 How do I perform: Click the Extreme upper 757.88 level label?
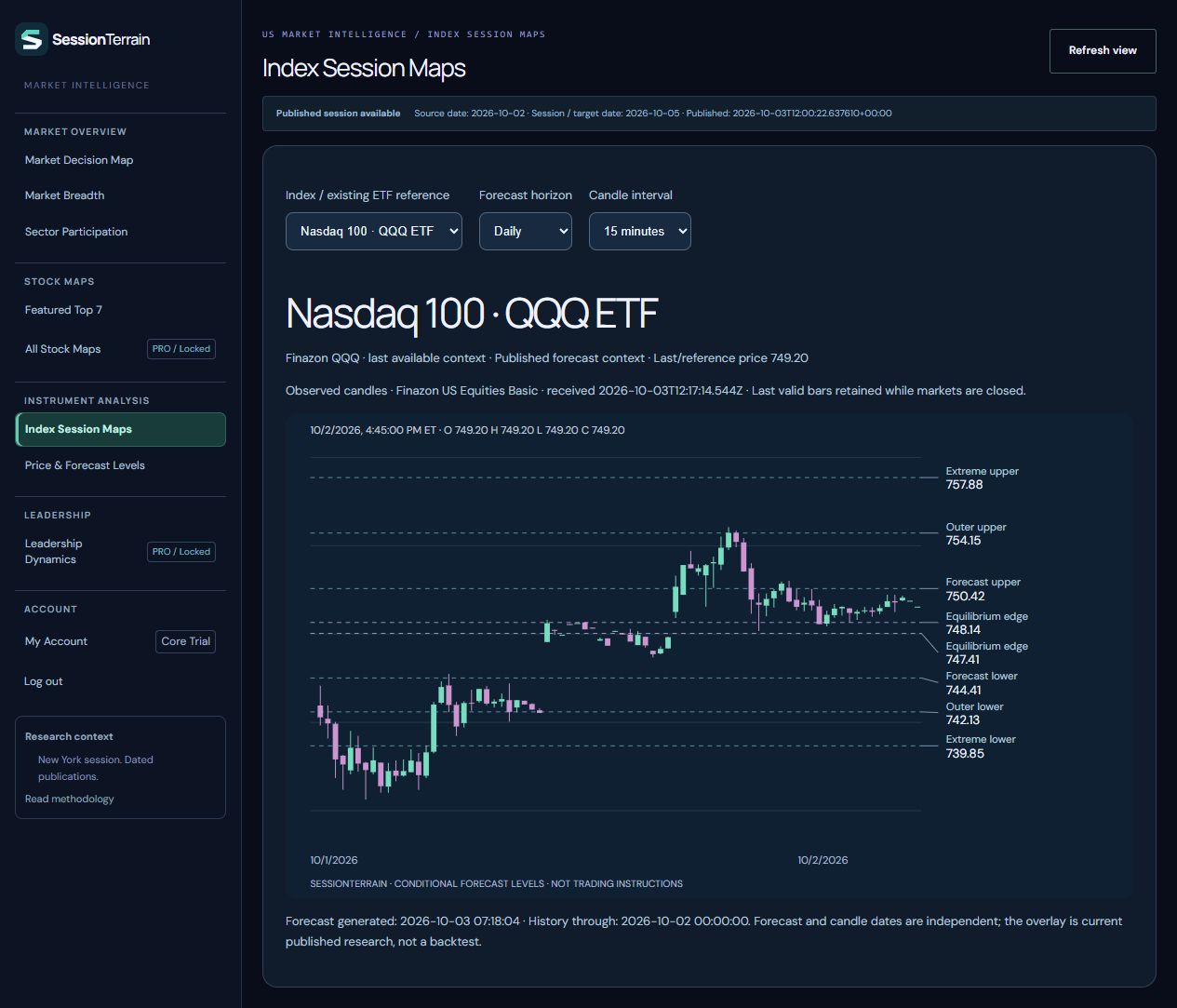[x=982, y=477]
